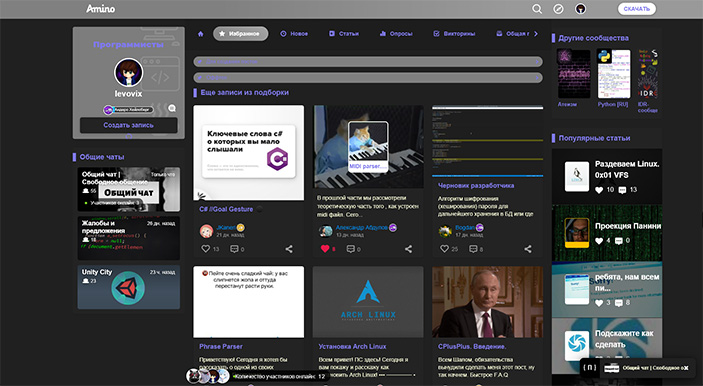This screenshot has height=386, width=703.
Task: Open JKaner author avatar
Action: (206, 231)
